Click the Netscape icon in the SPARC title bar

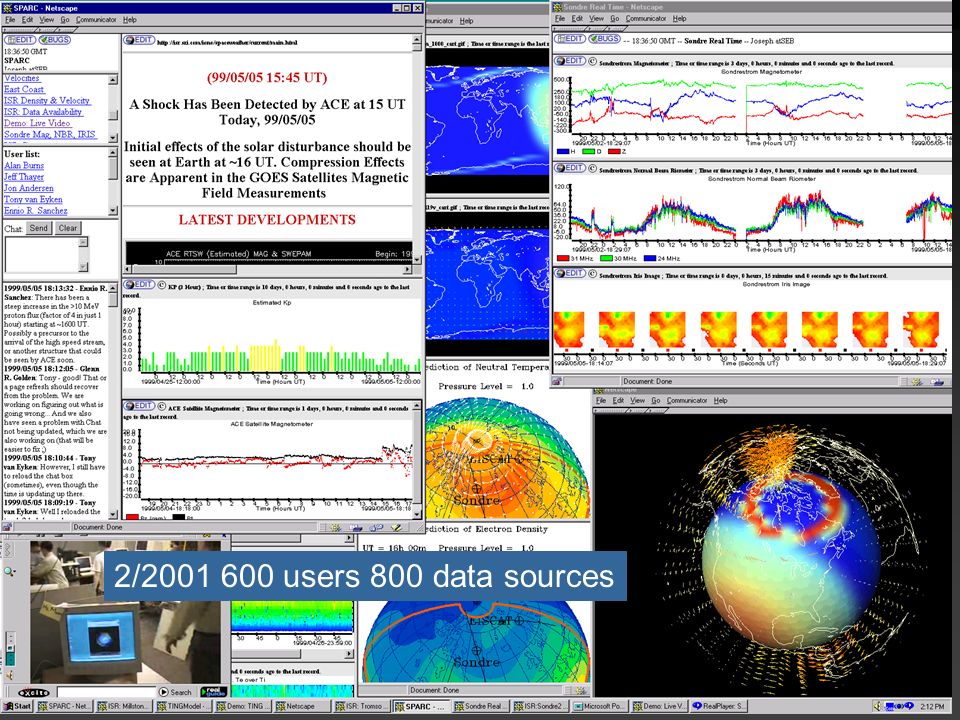click(x=7, y=8)
